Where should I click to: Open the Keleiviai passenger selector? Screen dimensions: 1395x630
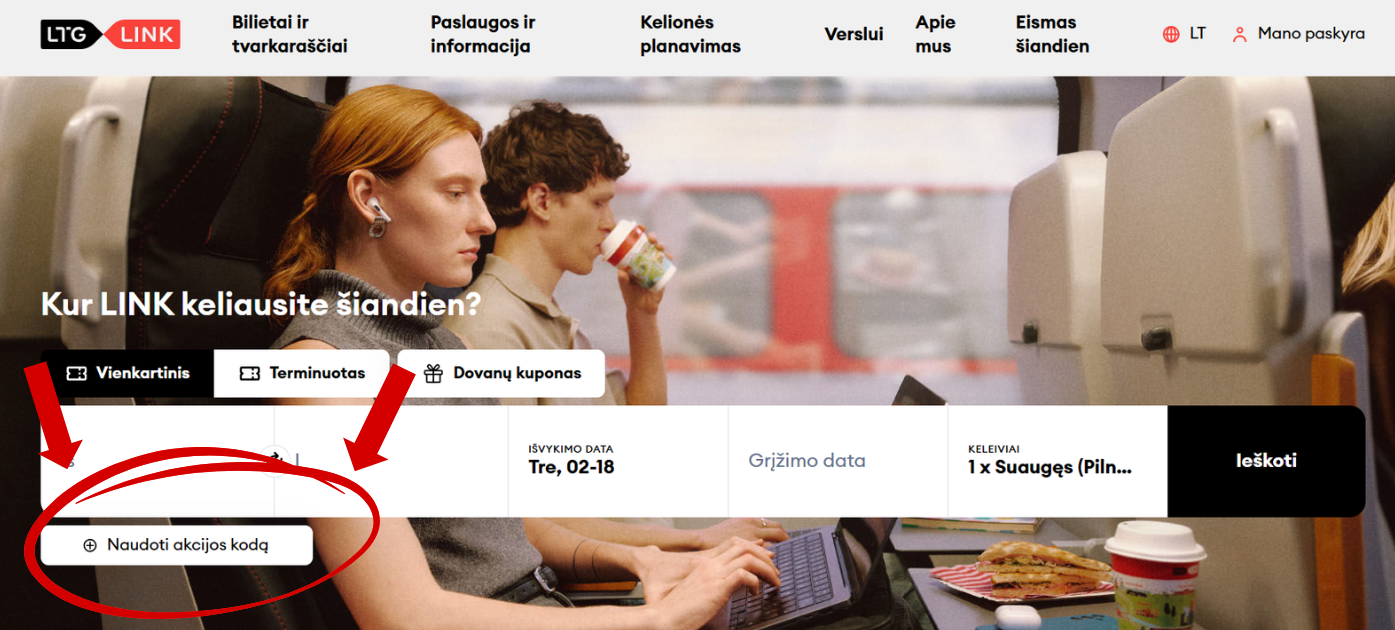point(1057,460)
